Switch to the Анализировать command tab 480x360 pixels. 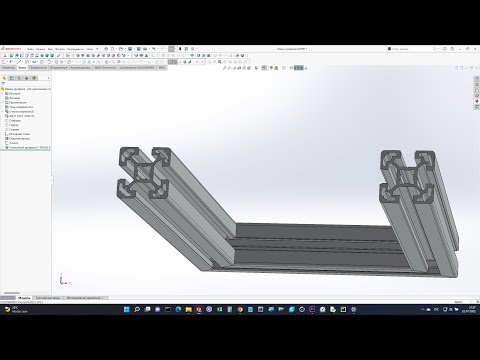coord(81,68)
